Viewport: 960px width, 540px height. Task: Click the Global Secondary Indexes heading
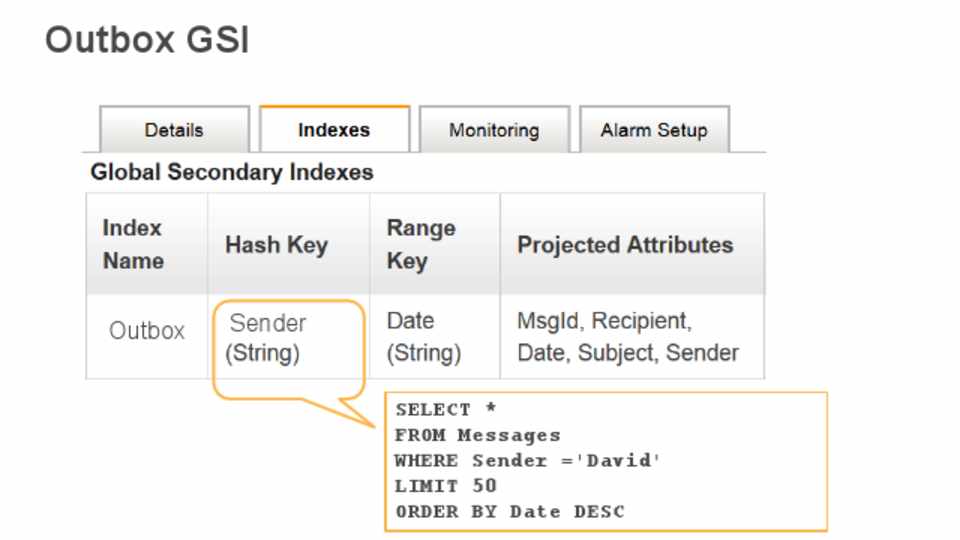(232, 172)
